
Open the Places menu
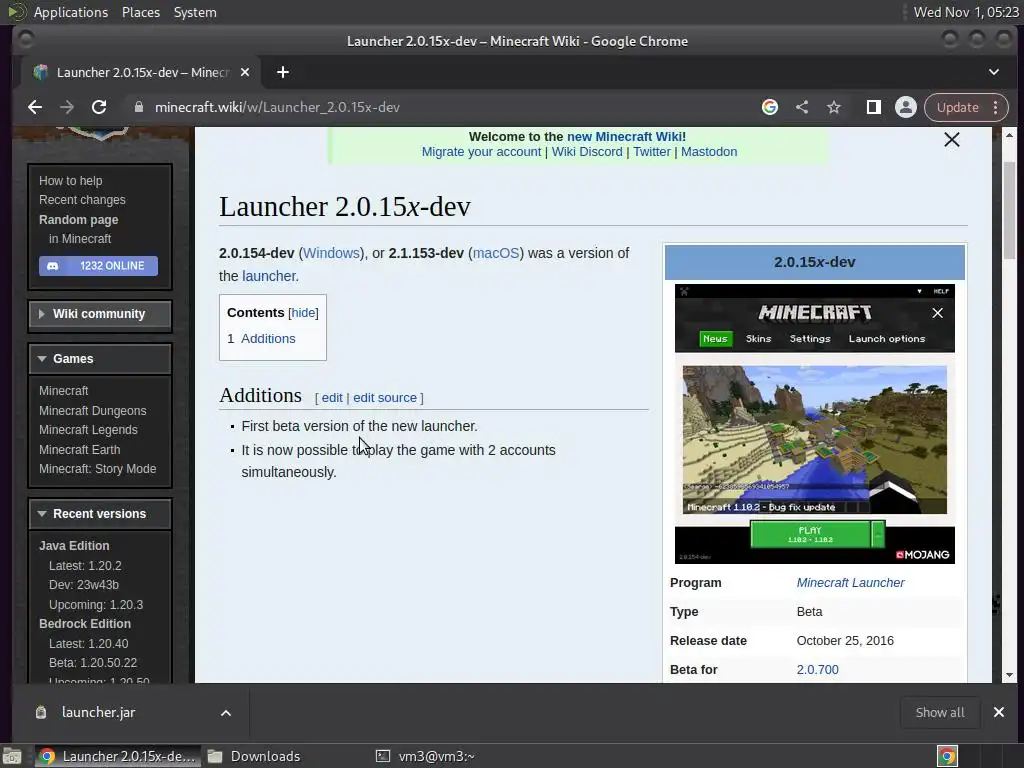pyautogui.click(x=141, y=12)
